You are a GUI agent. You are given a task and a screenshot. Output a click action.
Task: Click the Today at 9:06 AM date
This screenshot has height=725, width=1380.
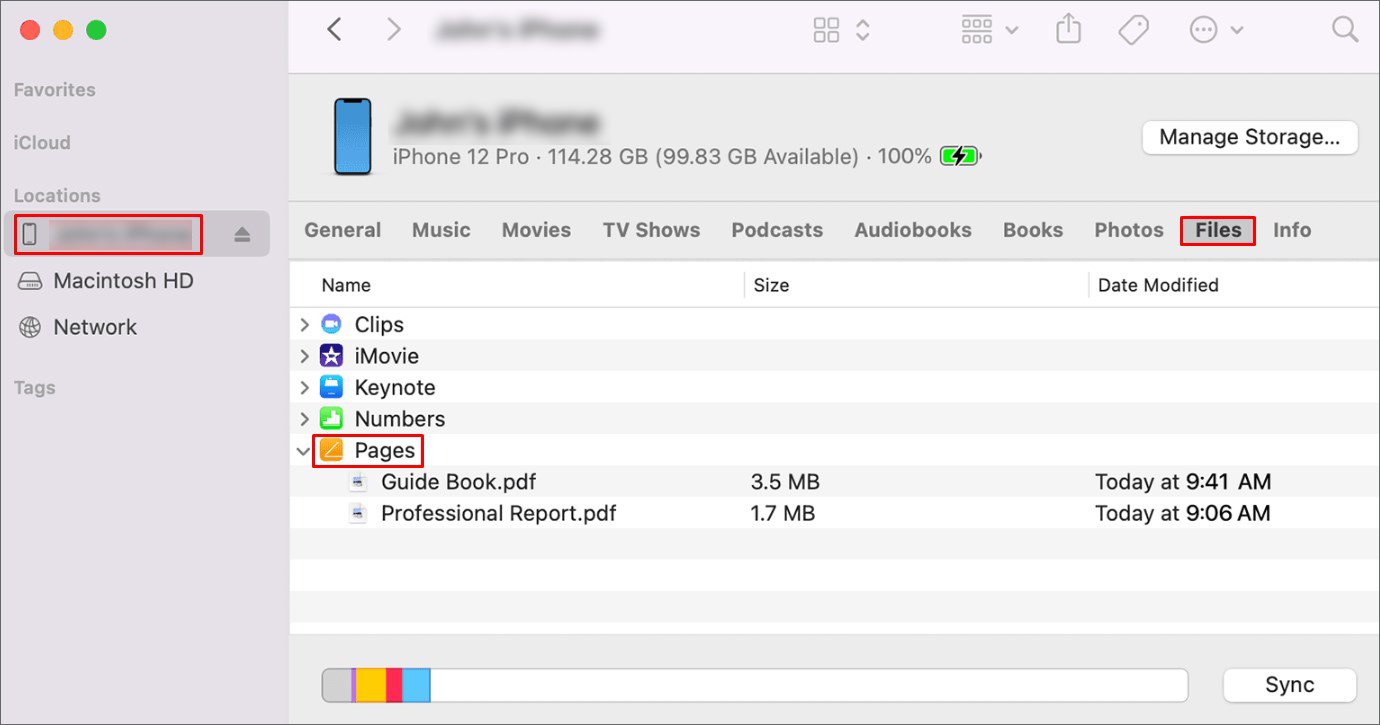1183,514
